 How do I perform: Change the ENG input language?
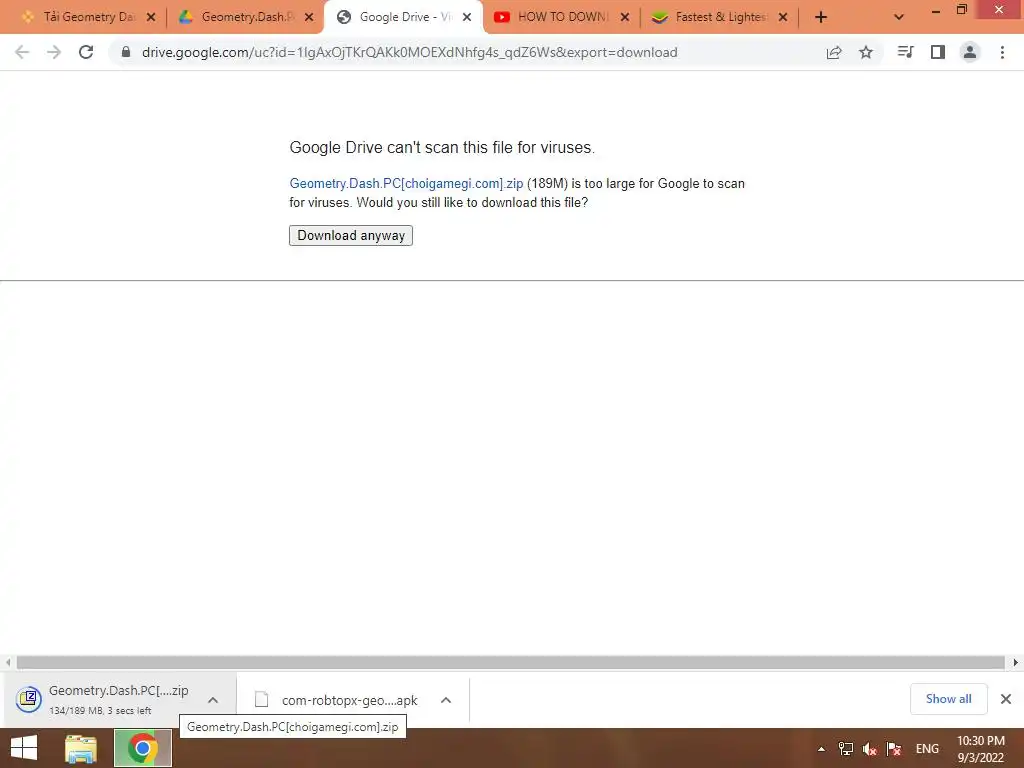click(x=927, y=749)
